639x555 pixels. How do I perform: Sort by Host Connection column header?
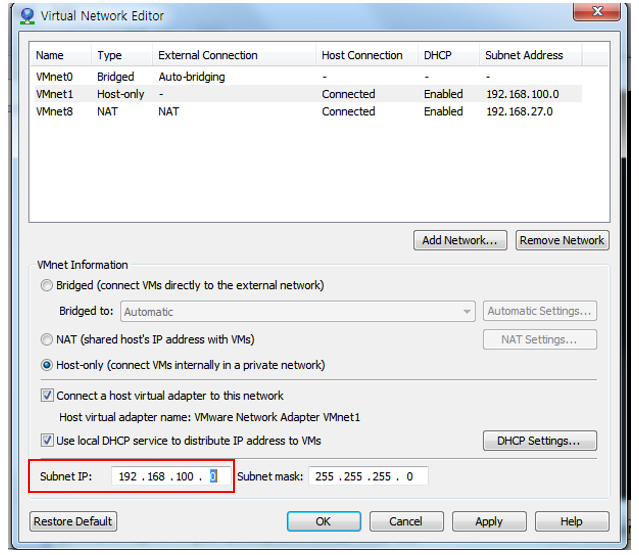[x=367, y=55]
